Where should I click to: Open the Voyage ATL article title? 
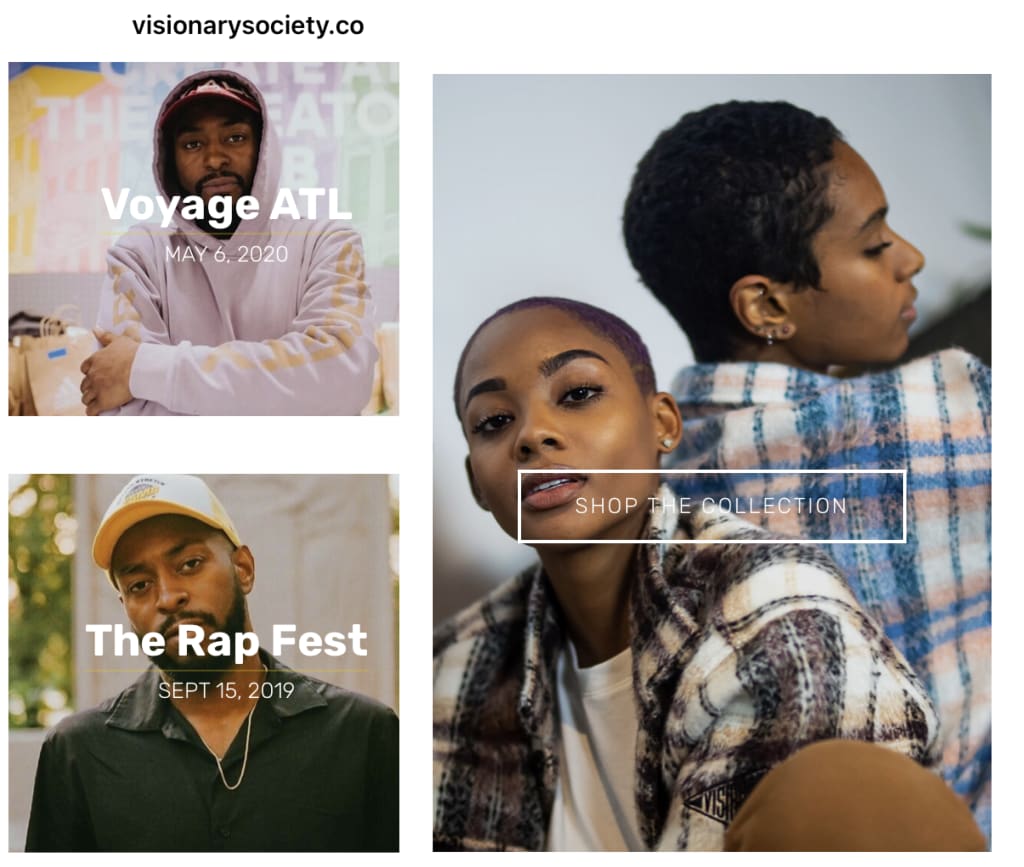pos(227,206)
